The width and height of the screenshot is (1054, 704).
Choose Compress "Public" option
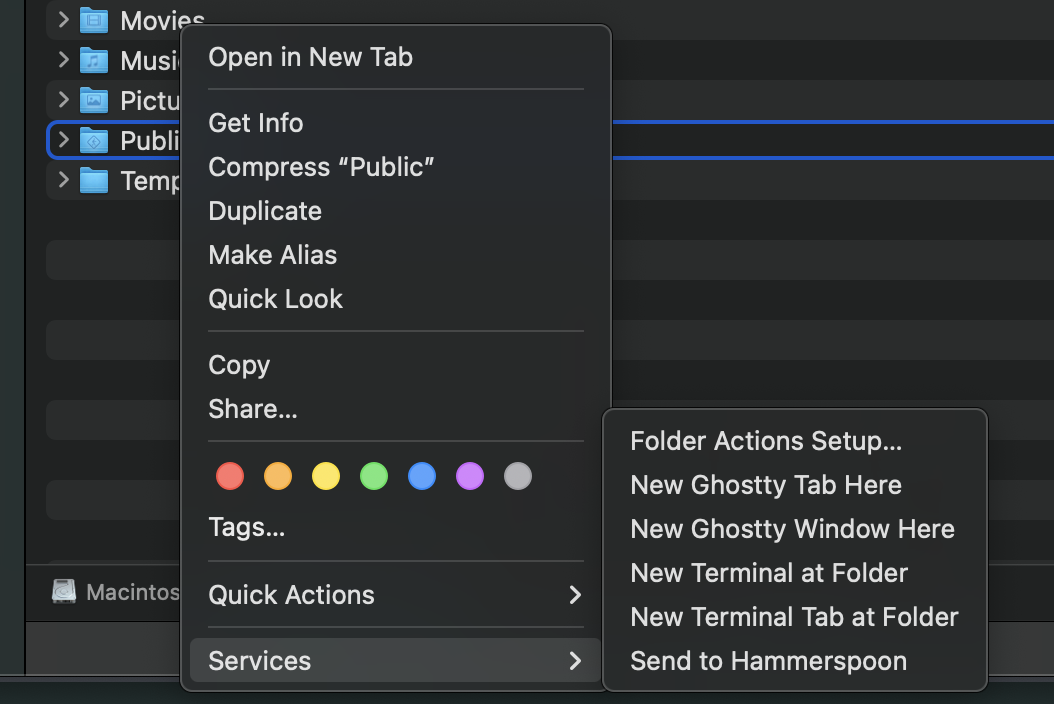[321, 167]
